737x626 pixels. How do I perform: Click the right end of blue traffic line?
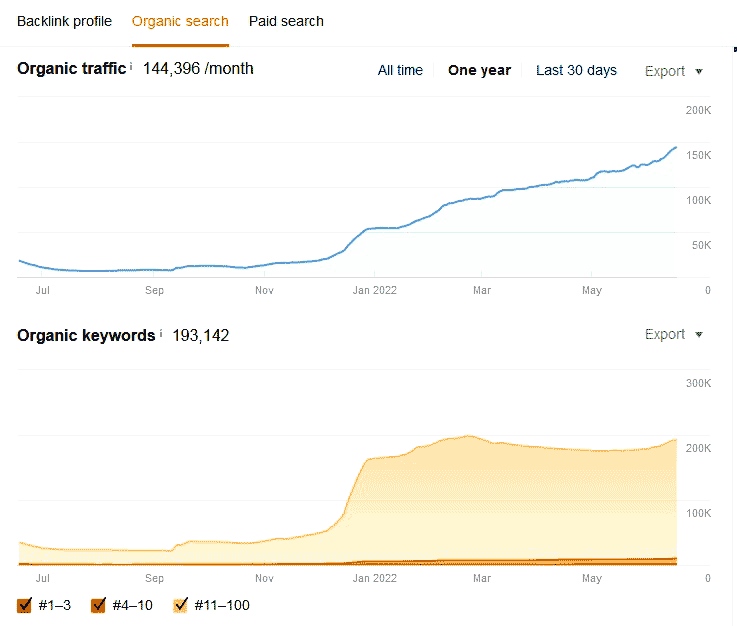pyautogui.click(x=675, y=148)
